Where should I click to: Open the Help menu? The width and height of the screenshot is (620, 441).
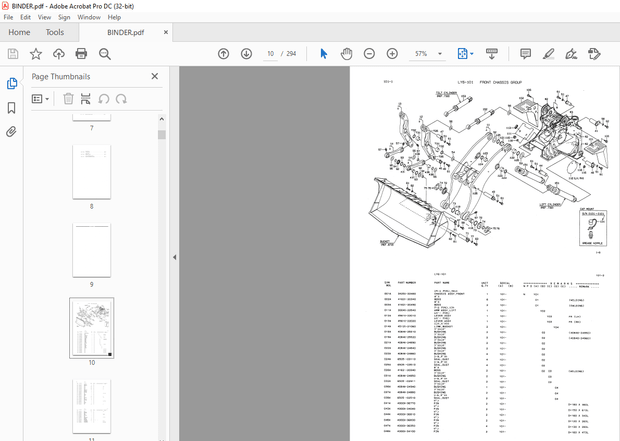(114, 17)
